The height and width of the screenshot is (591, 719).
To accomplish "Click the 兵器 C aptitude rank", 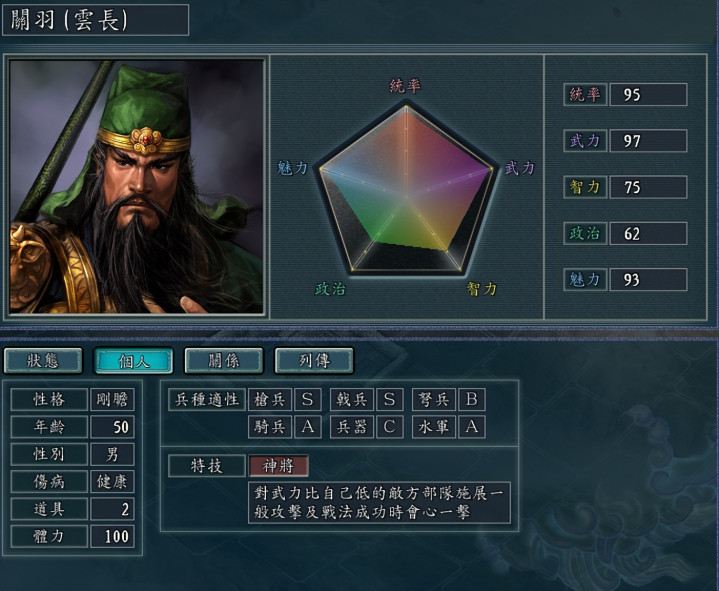I will (x=389, y=427).
